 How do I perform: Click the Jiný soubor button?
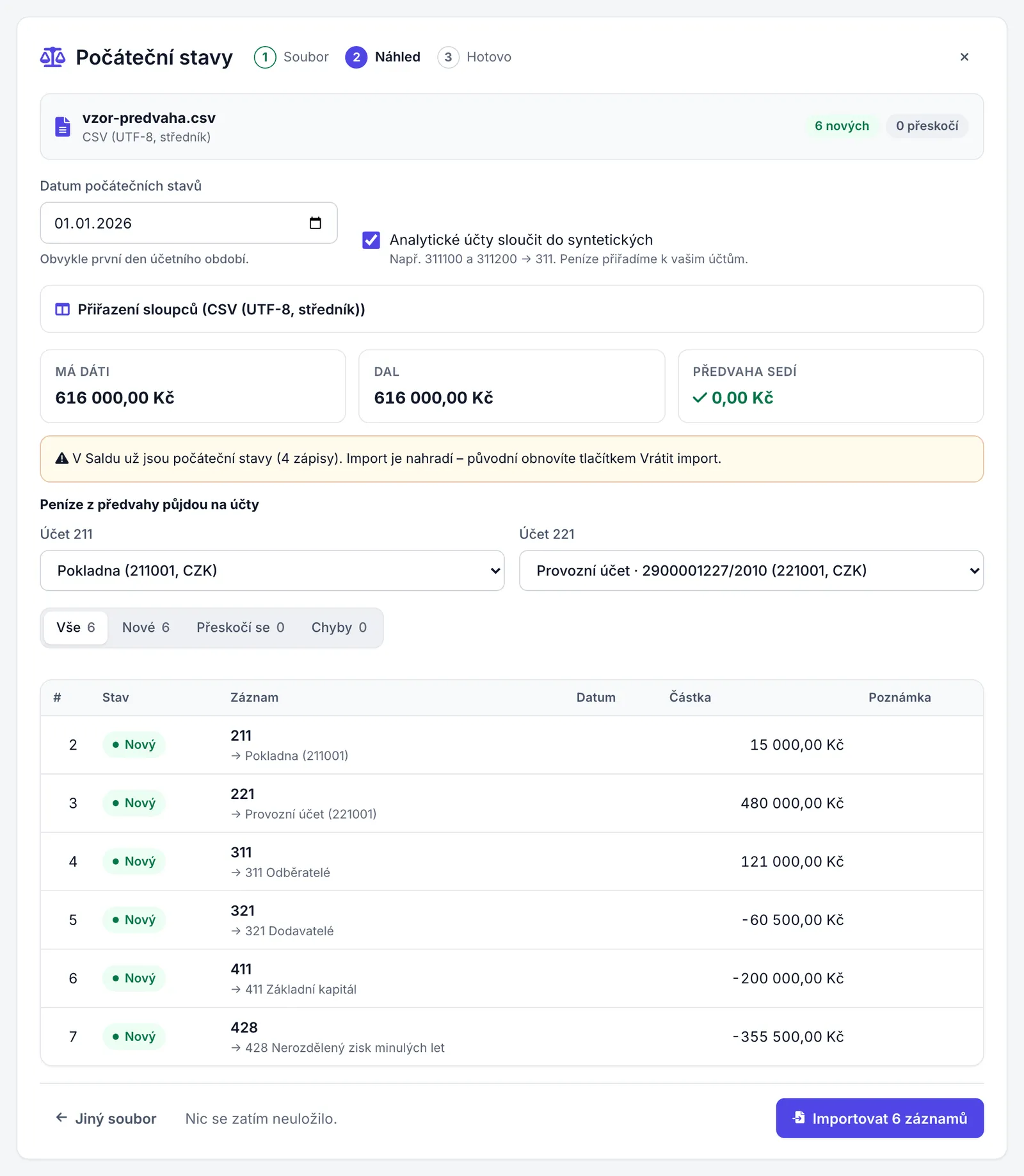(x=106, y=1118)
